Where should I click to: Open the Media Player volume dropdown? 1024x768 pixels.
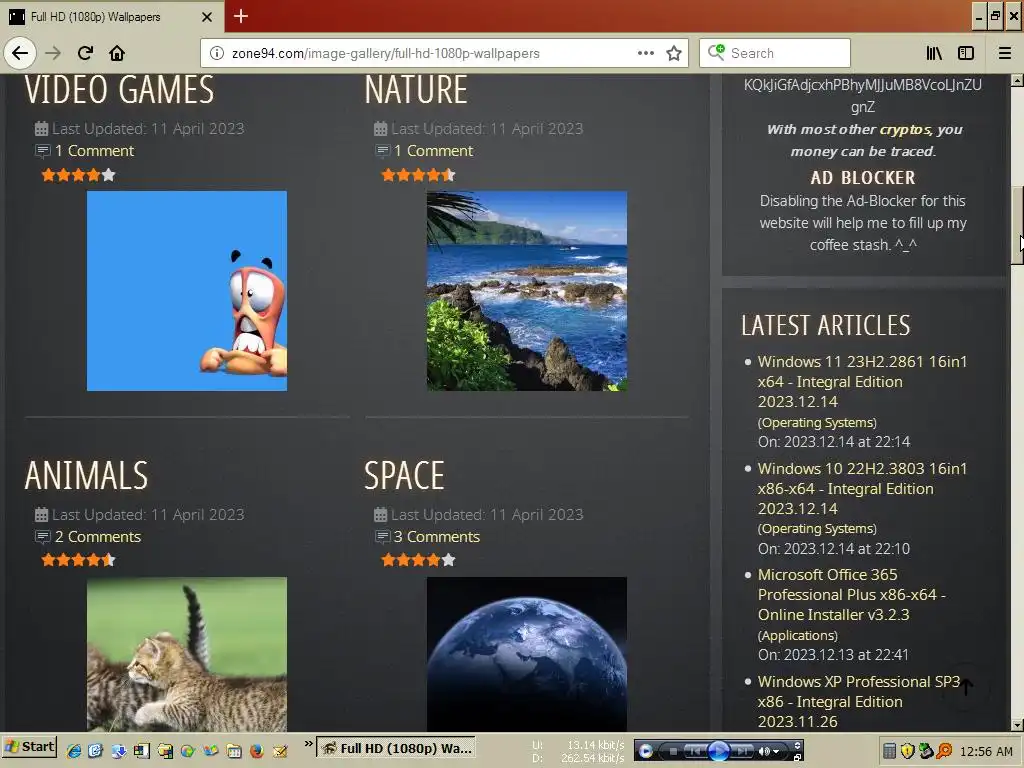coord(776,752)
